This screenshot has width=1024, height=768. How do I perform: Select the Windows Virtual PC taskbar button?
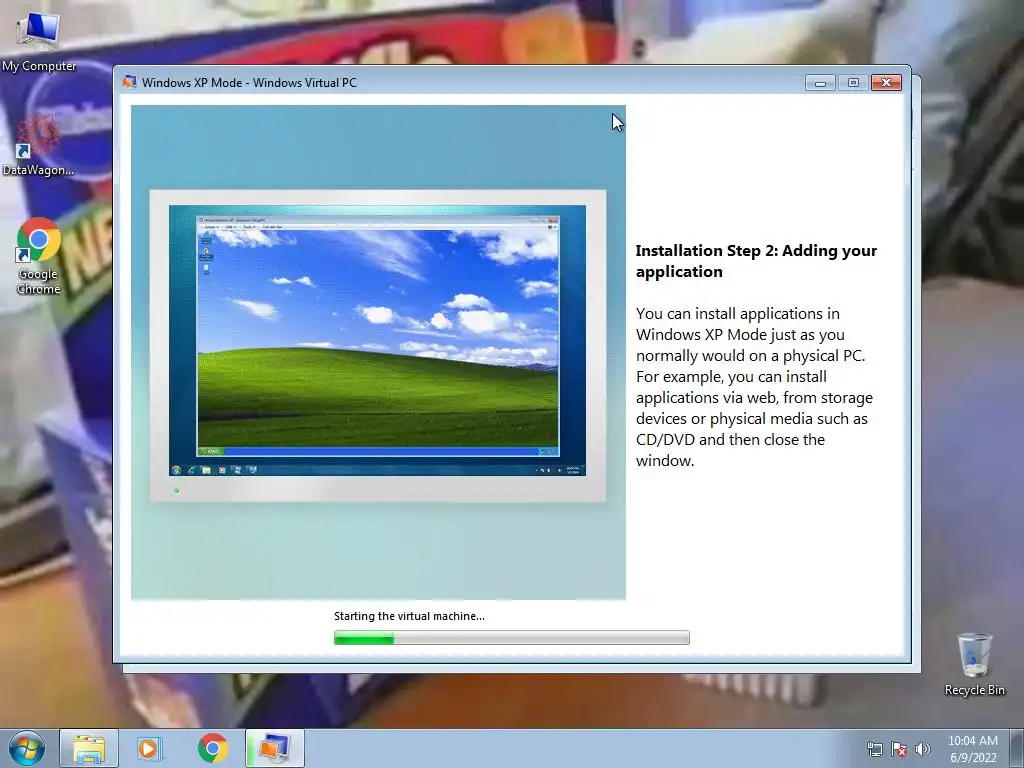point(275,748)
